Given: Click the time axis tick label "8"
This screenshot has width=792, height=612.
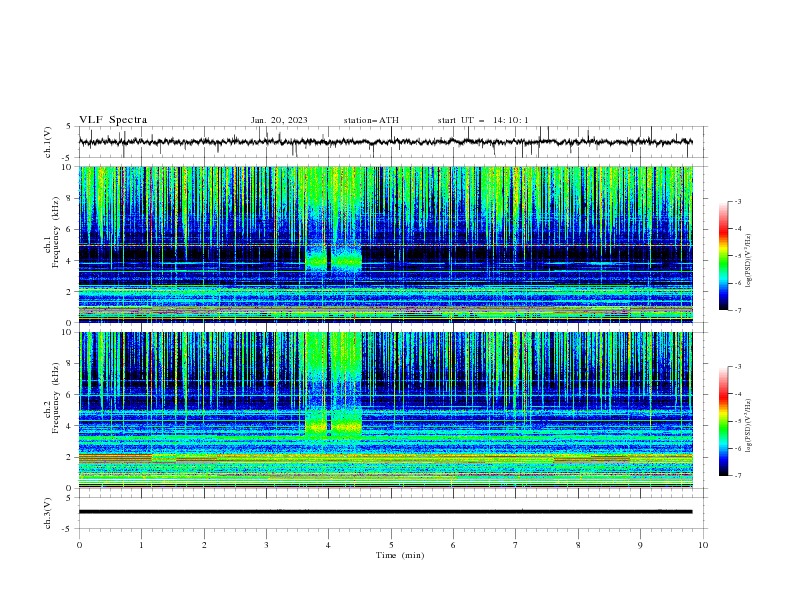Looking at the screenshot, I should click(578, 545).
